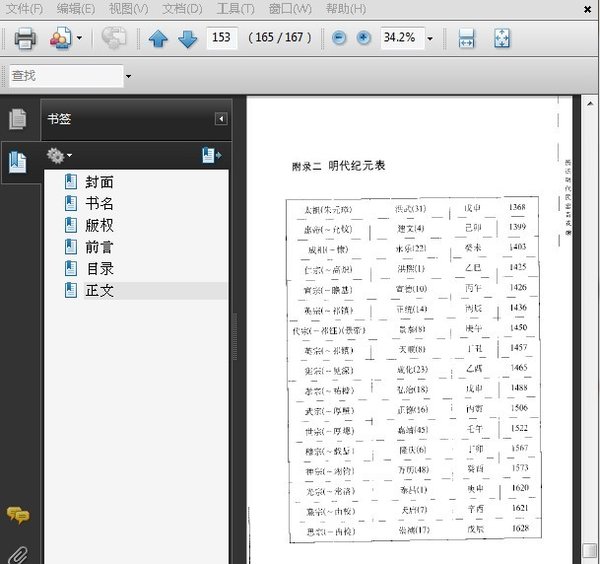Toggle the comments panel sidebar icon
The width and height of the screenshot is (600, 564).
tap(18, 516)
